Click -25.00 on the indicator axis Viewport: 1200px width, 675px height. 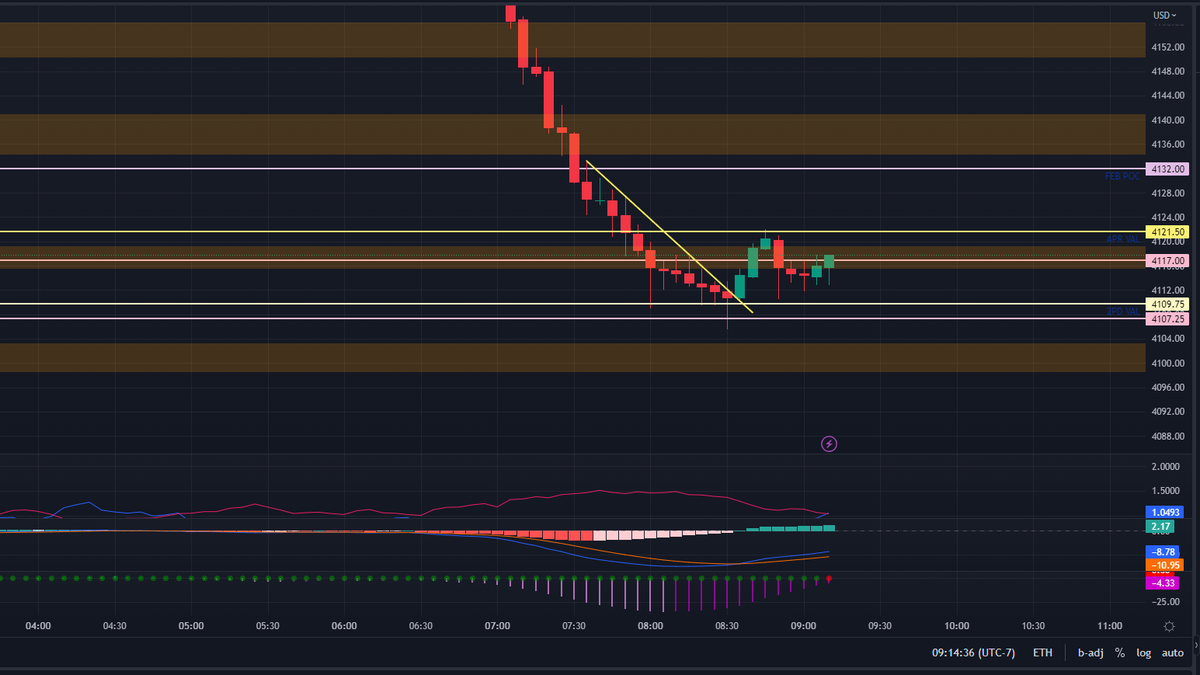(x=1166, y=601)
